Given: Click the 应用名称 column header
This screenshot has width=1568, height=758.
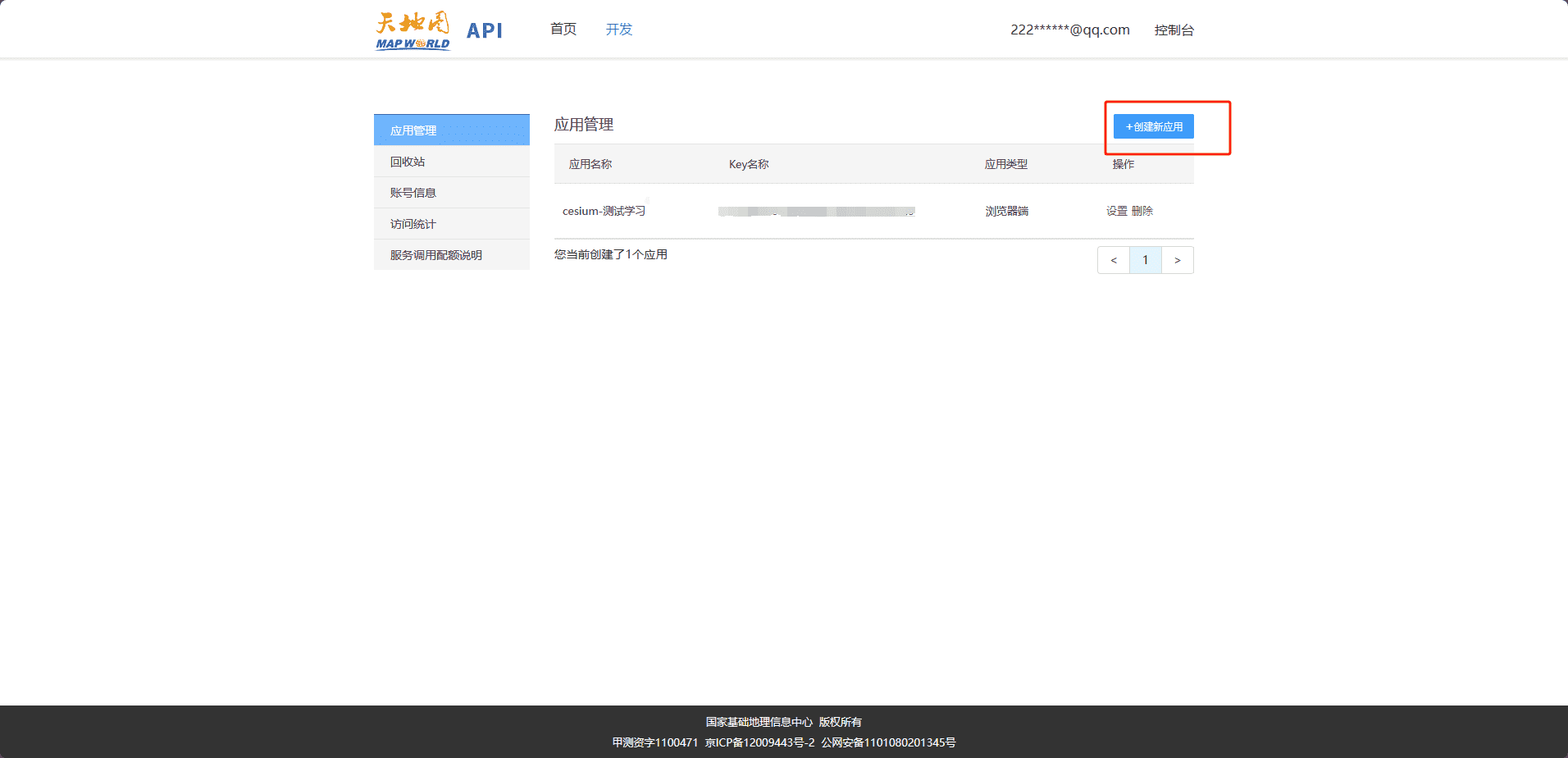Looking at the screenshot, I should click(590, 164).
